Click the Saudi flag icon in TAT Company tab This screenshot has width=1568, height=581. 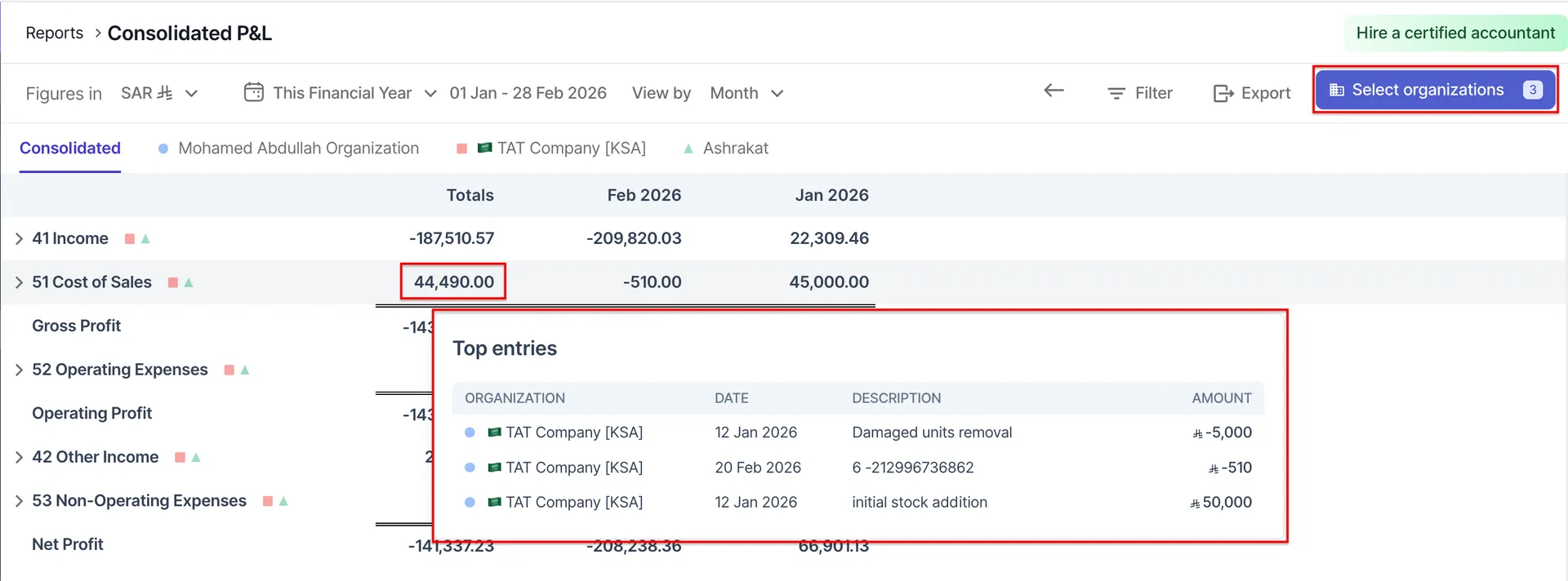pos(485,148)
